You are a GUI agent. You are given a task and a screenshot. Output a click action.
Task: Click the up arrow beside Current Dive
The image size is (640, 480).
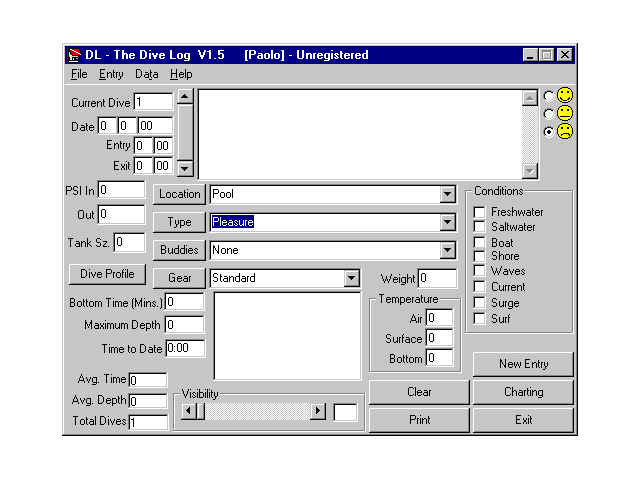[x=184, y=97]
